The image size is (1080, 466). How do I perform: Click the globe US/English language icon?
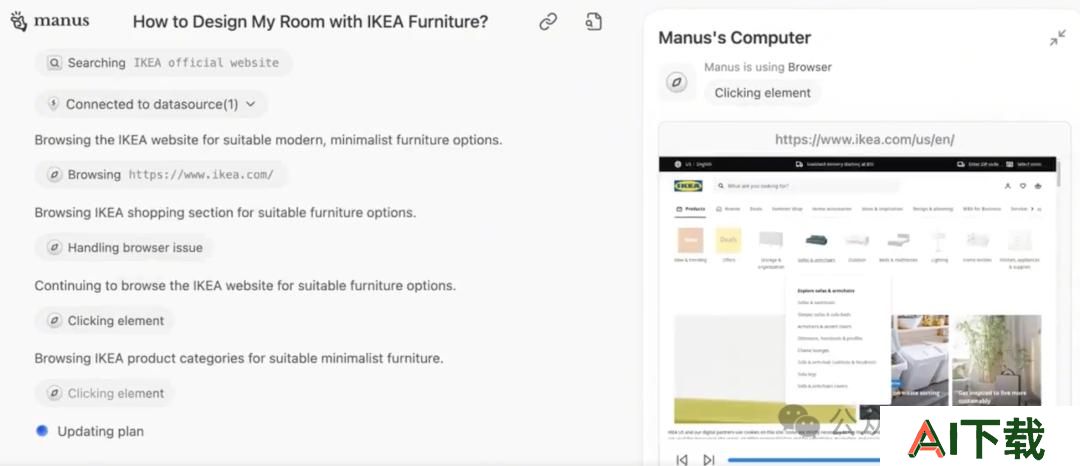click(x=678, y=165)
